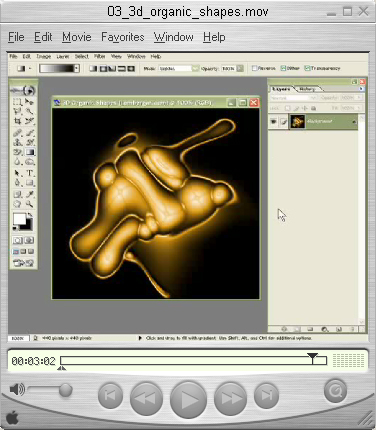376x430 pixels.
Task: Choose the Linear Gradient style button
Action: [93, 69]
